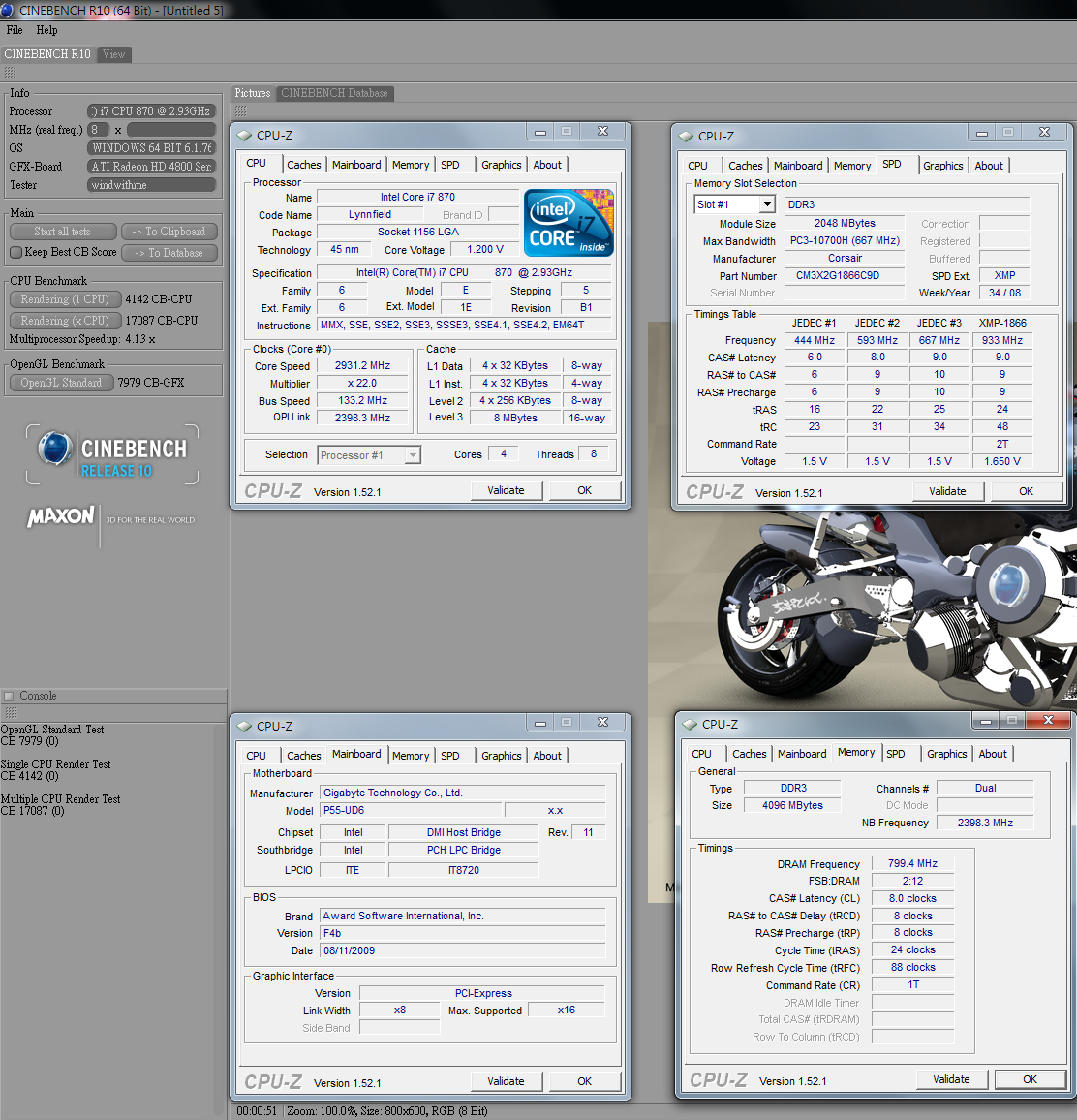Click the Info panel grip icon

(x=10, y=73)
